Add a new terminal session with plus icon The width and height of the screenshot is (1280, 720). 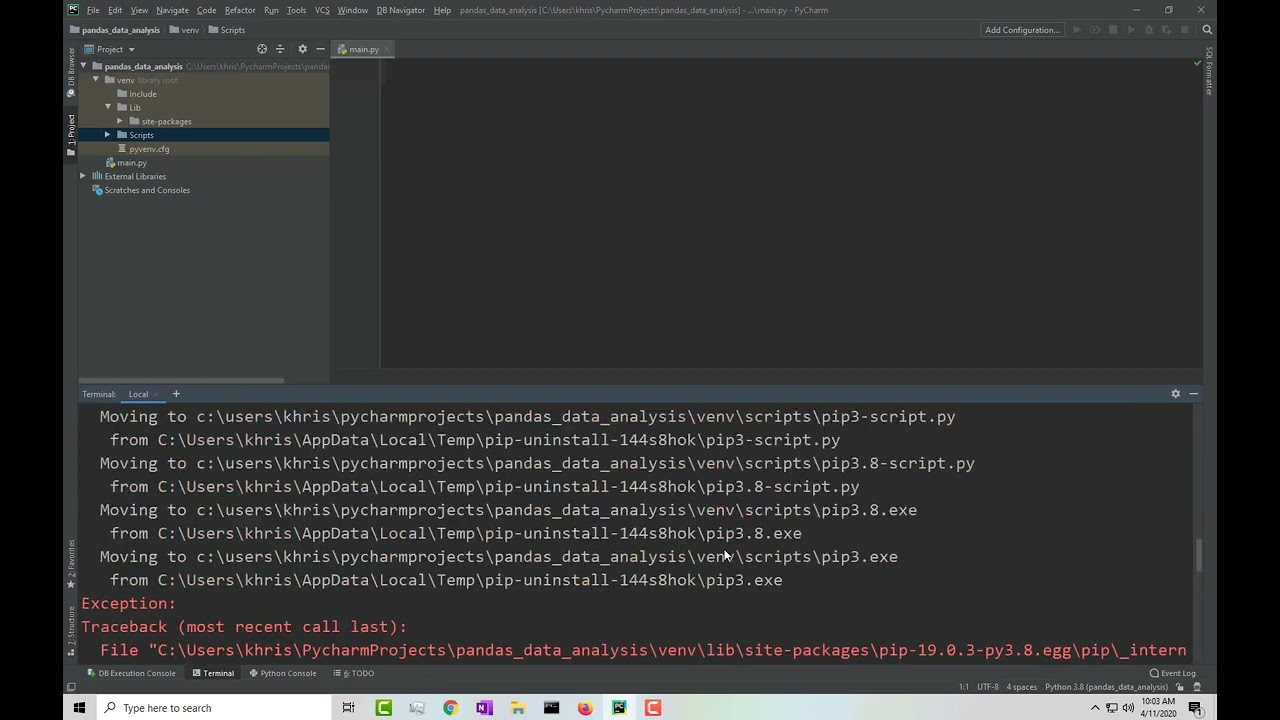pyautogui.click(x=176, y=394)
